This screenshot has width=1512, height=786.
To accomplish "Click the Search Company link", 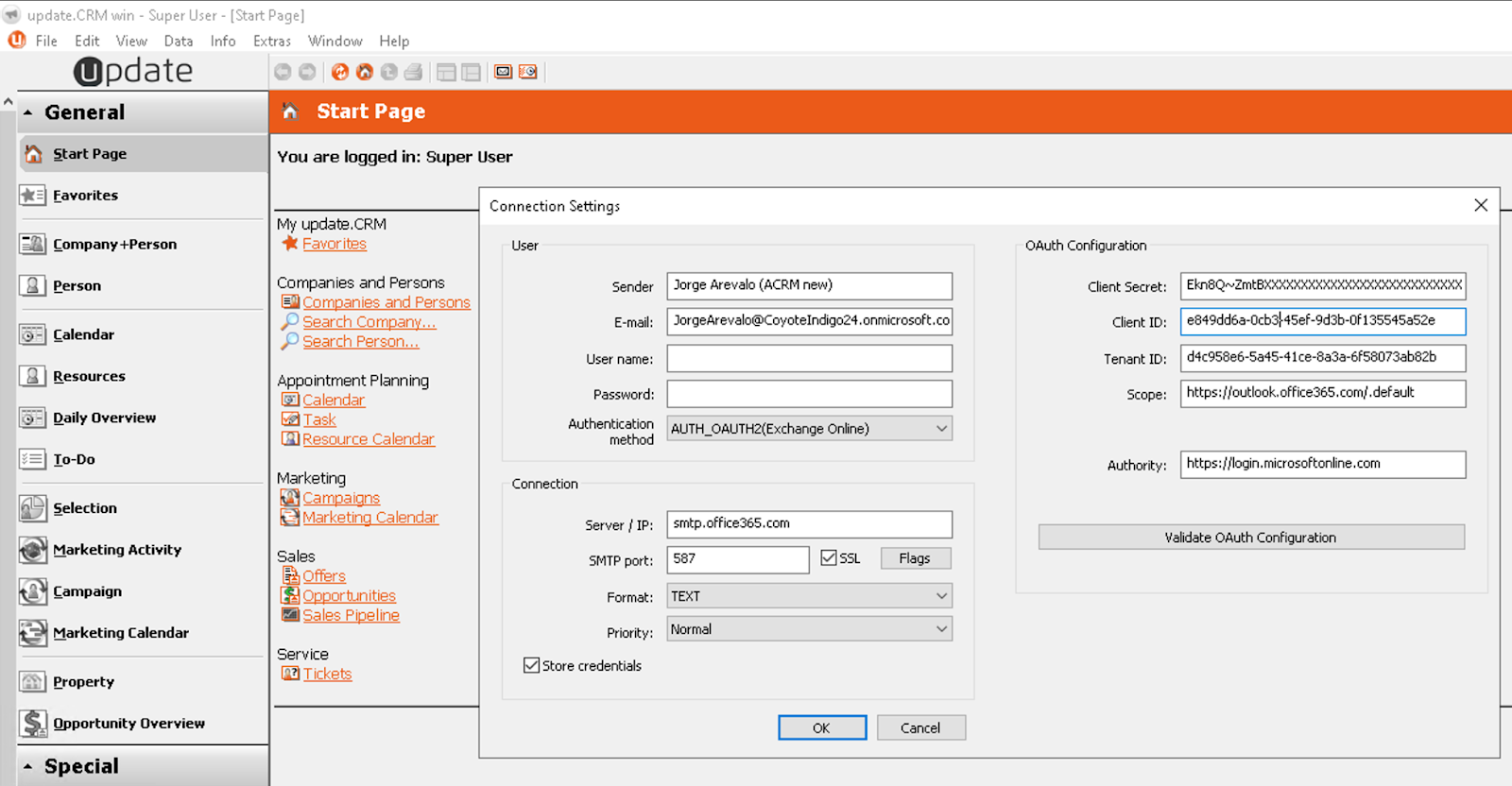I will (x=369, y=322).
